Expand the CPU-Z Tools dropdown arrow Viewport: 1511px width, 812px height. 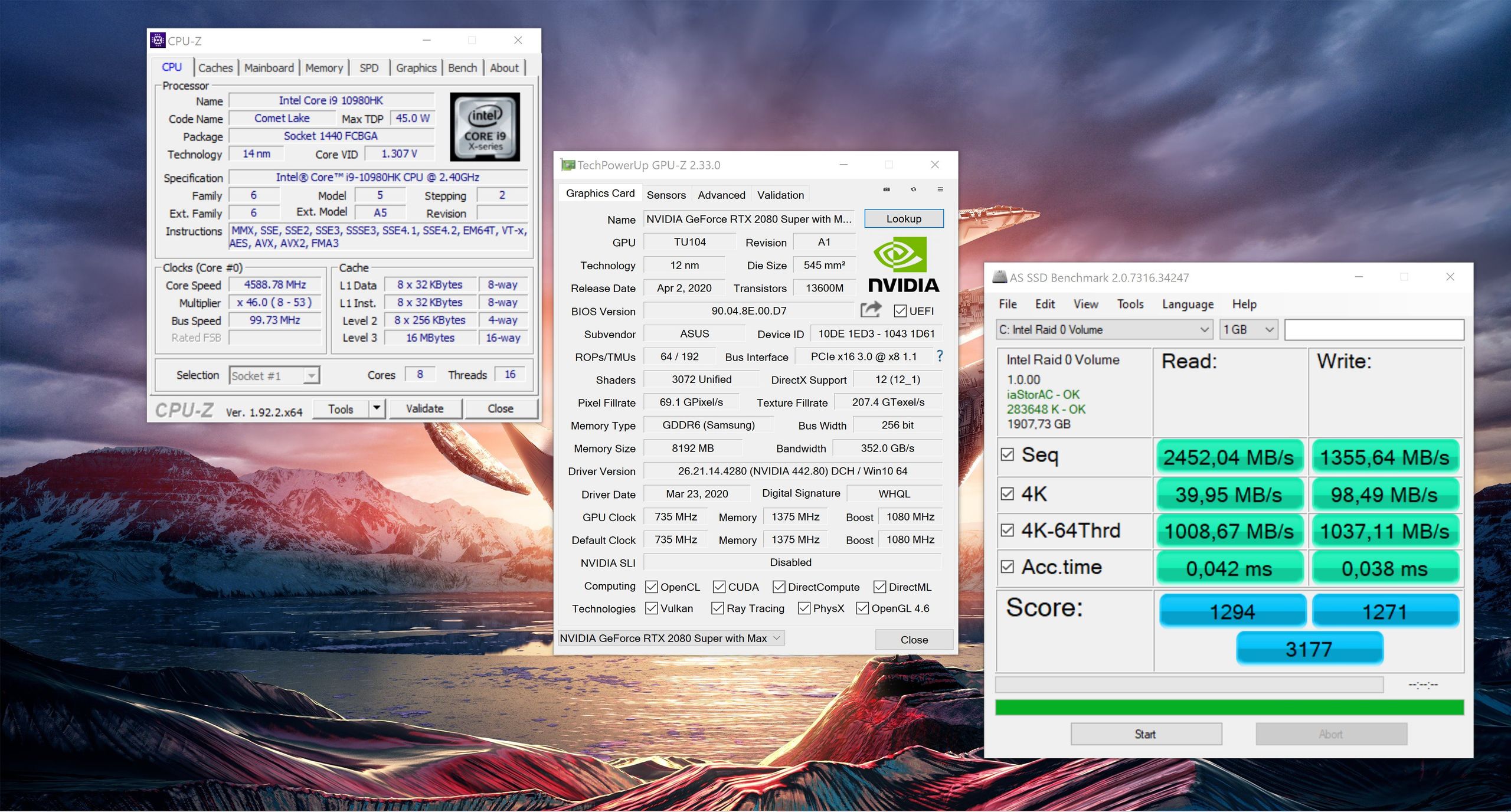377,408
